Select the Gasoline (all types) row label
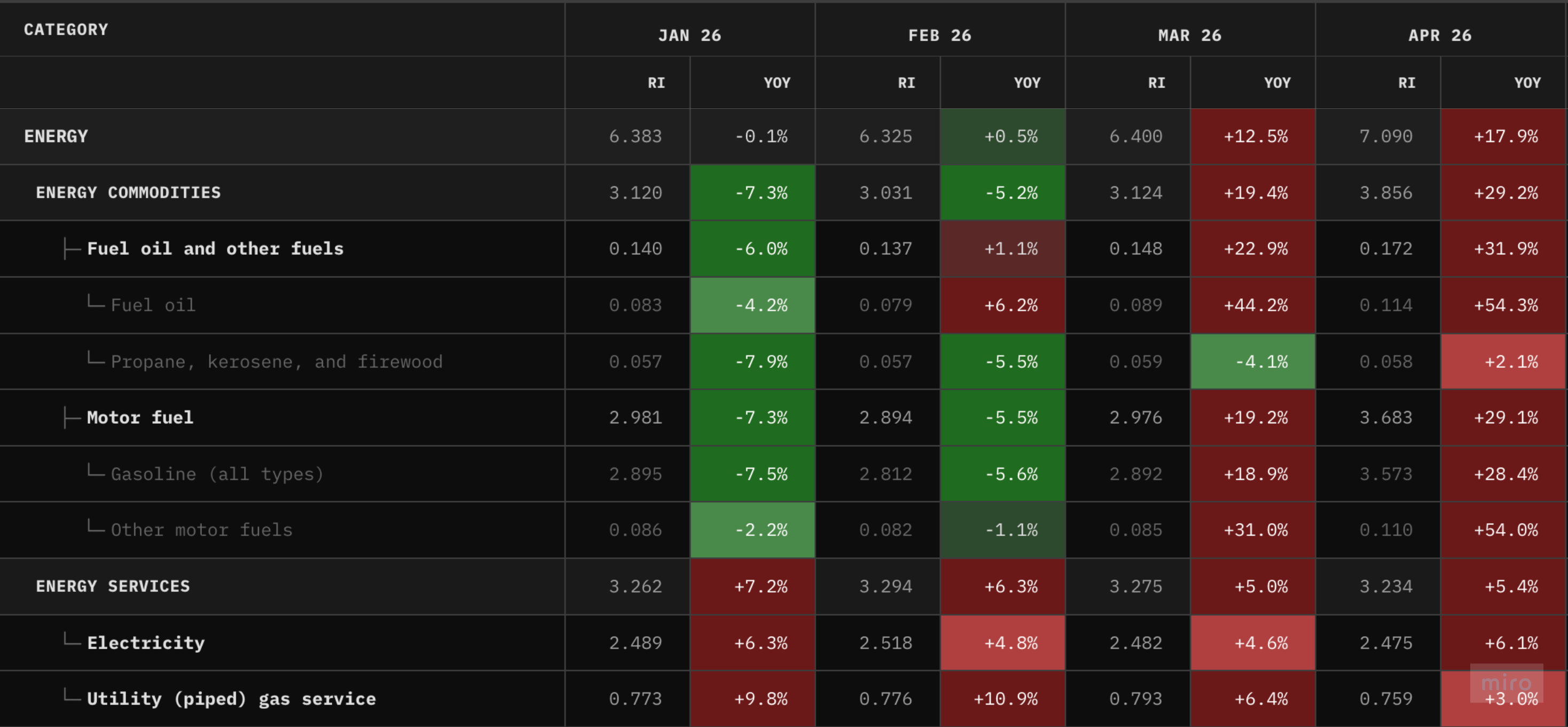1568x727 pixels. 217,474
